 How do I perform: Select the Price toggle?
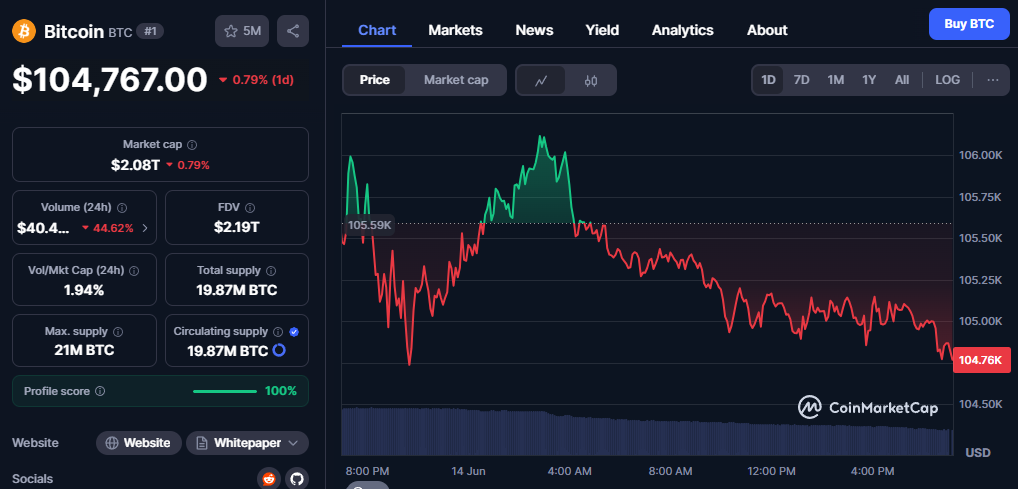coord(375,81)
